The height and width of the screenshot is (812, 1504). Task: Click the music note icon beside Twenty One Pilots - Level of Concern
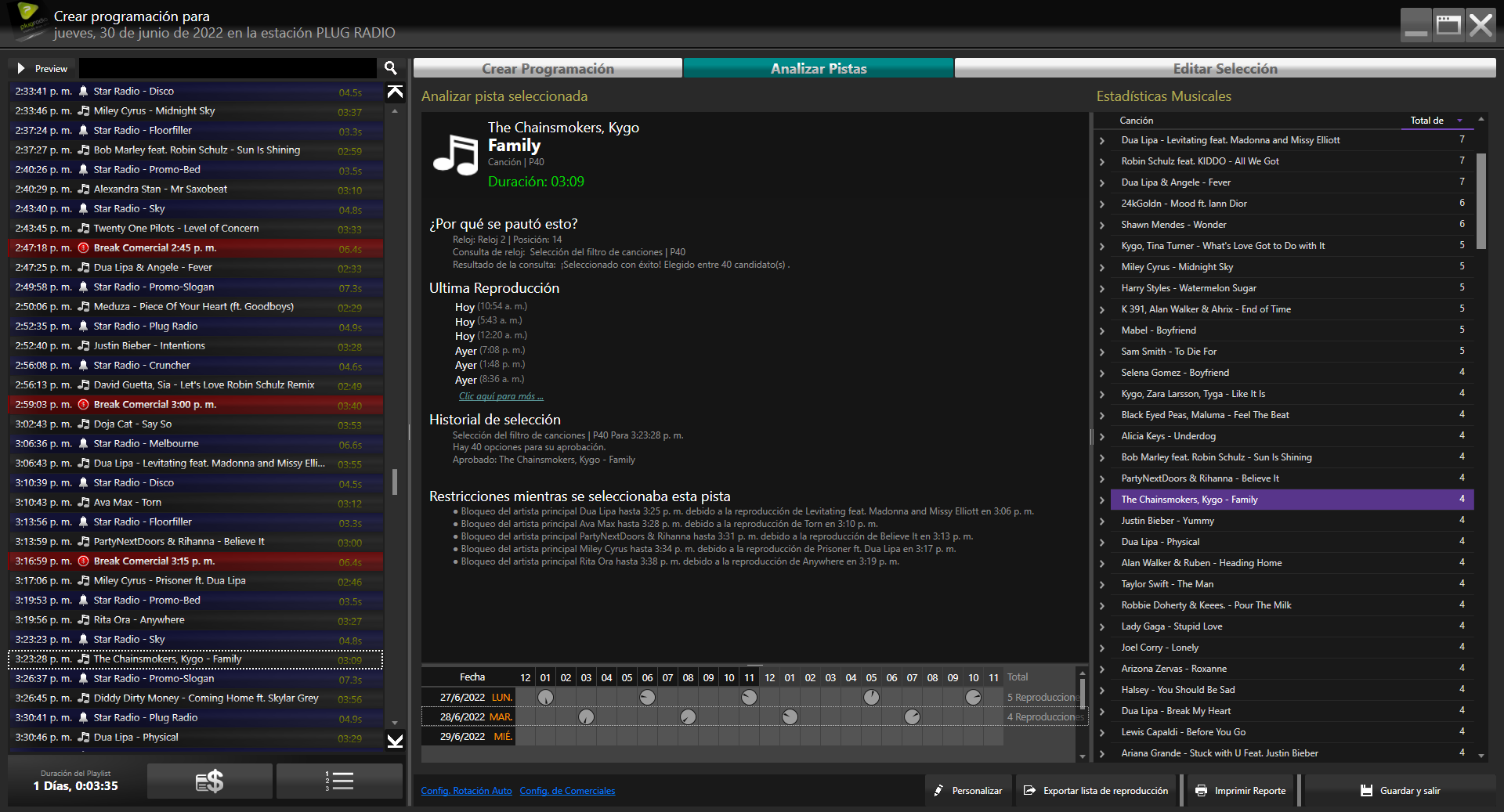83,229
